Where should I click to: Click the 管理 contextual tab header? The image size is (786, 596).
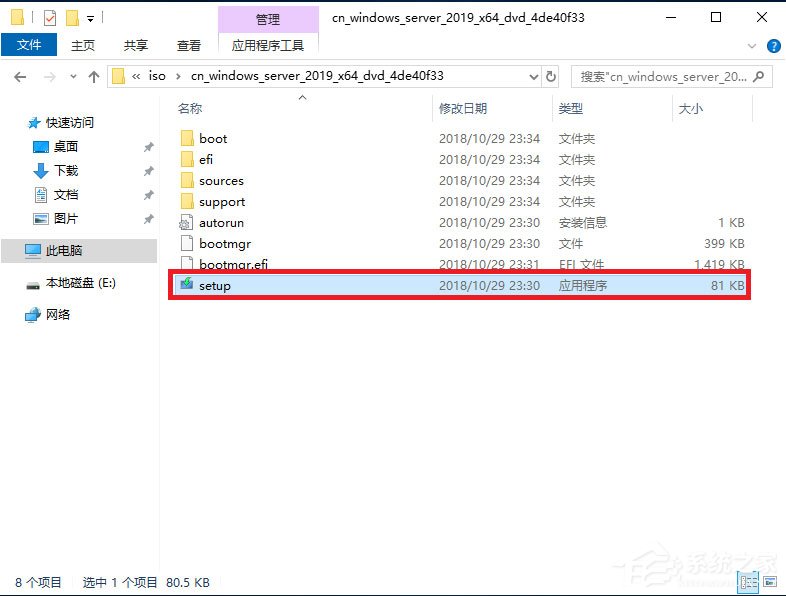coord(268,20)
